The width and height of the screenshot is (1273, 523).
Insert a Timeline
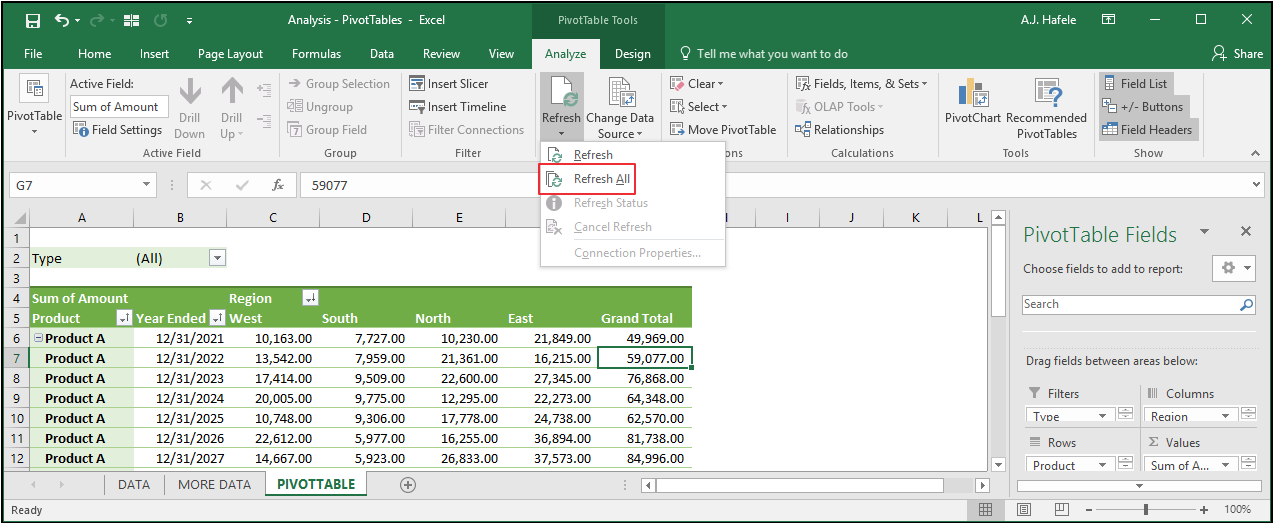(x=458, y=107)
